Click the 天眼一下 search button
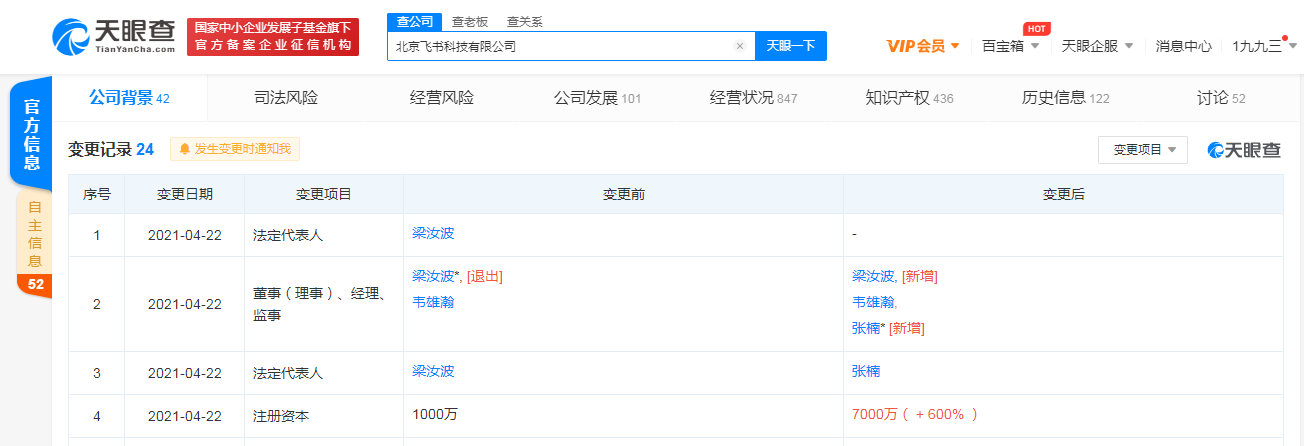1304x446 pixels. click(x=790, y=46)
